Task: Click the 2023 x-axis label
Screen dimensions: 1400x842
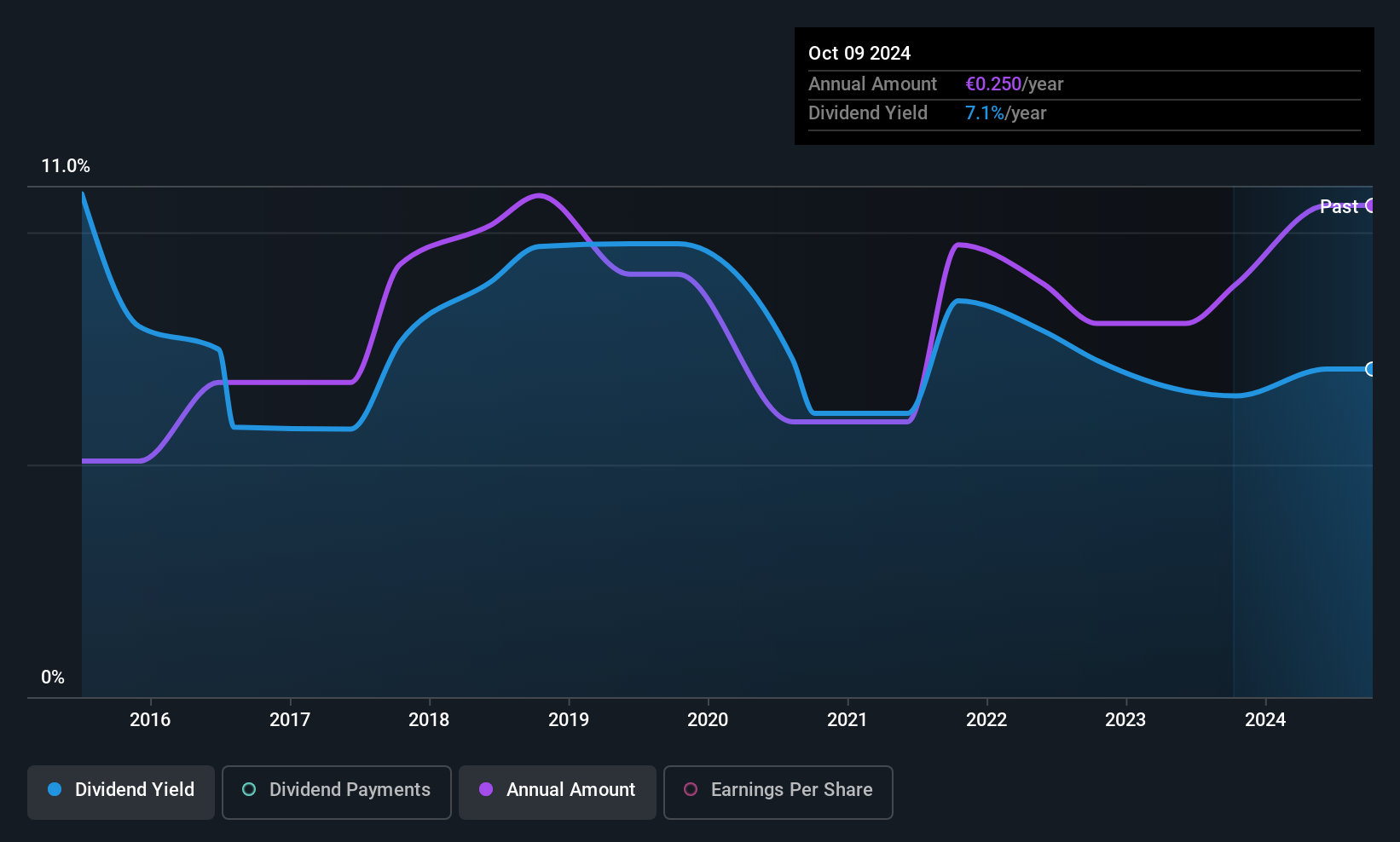Action: point(1125,719)
